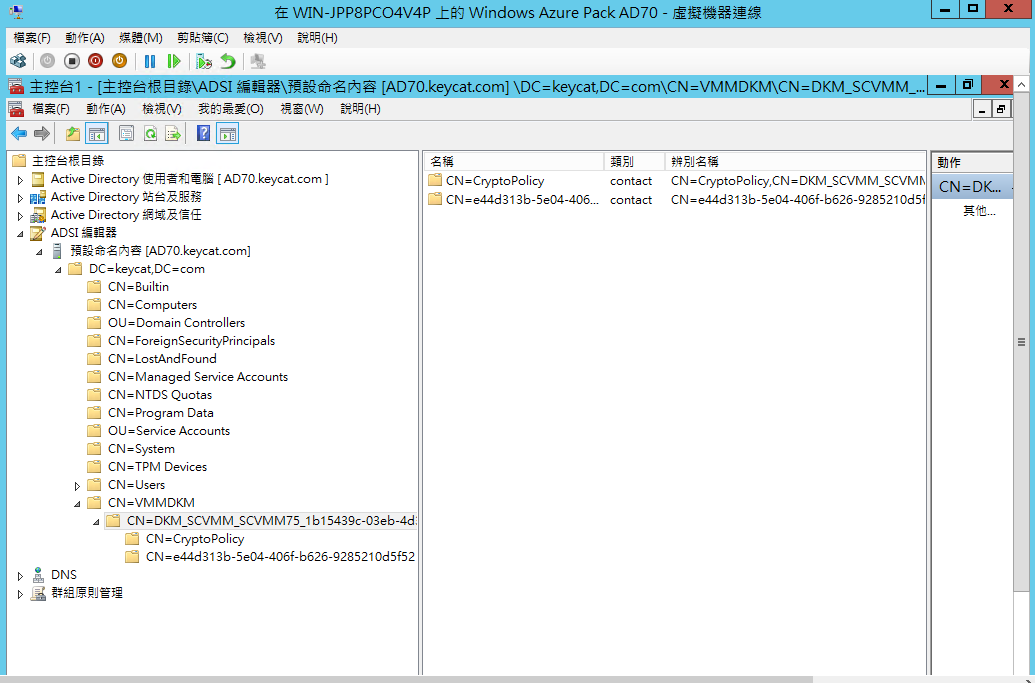This screenshot has width=1035, height=683.
Task: Click the grey Start VM power button
Action: (48, 61)
